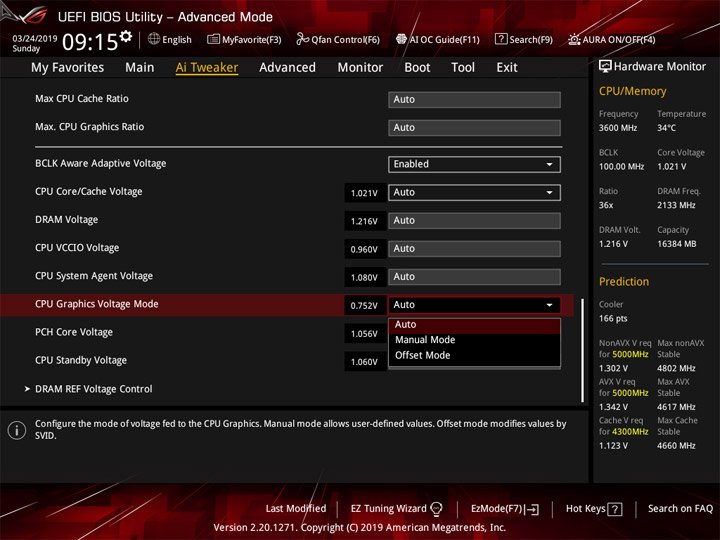Open AI OC Guide(F11)

click(x=438, y=39)
